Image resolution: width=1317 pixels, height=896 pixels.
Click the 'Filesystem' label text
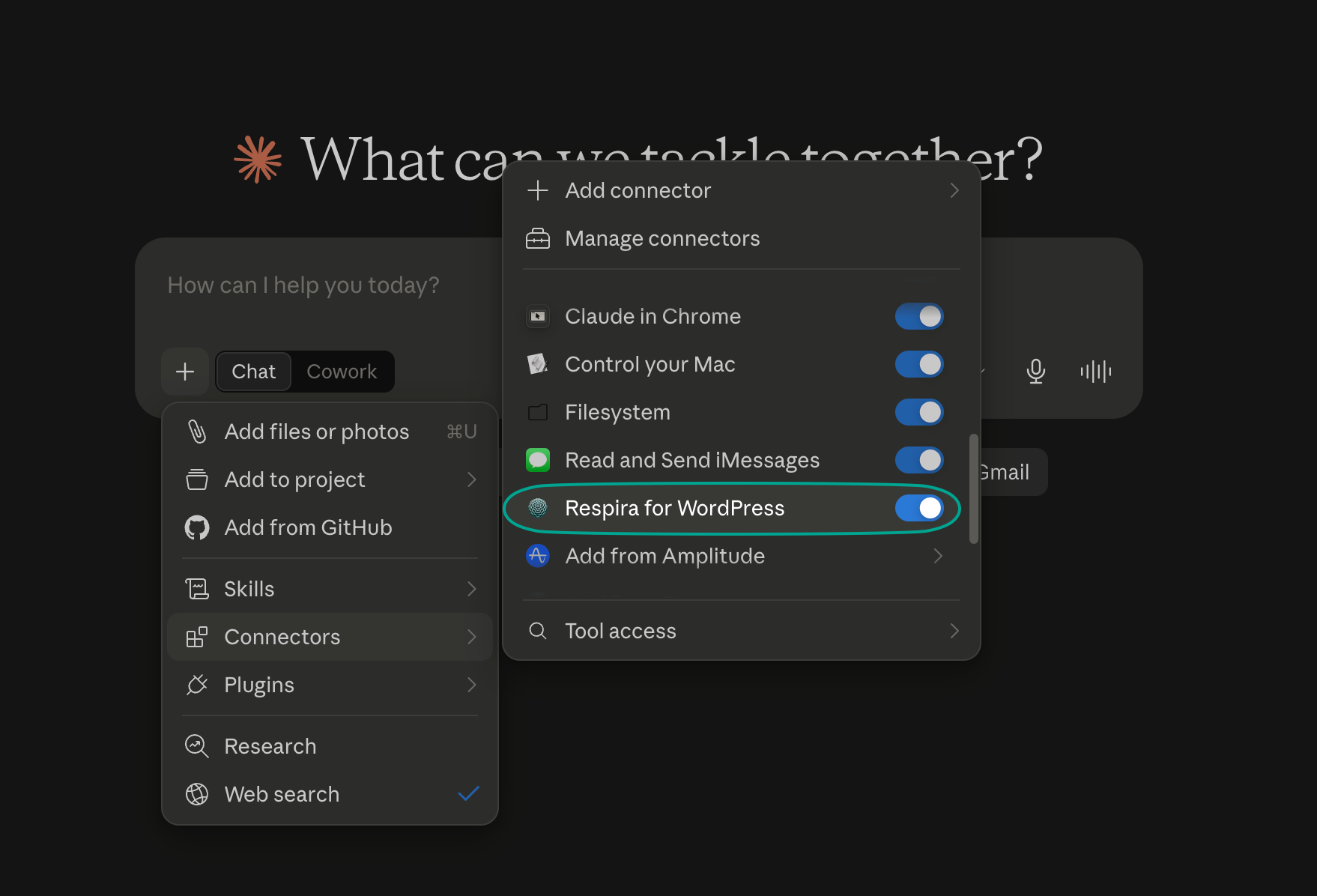617,412
